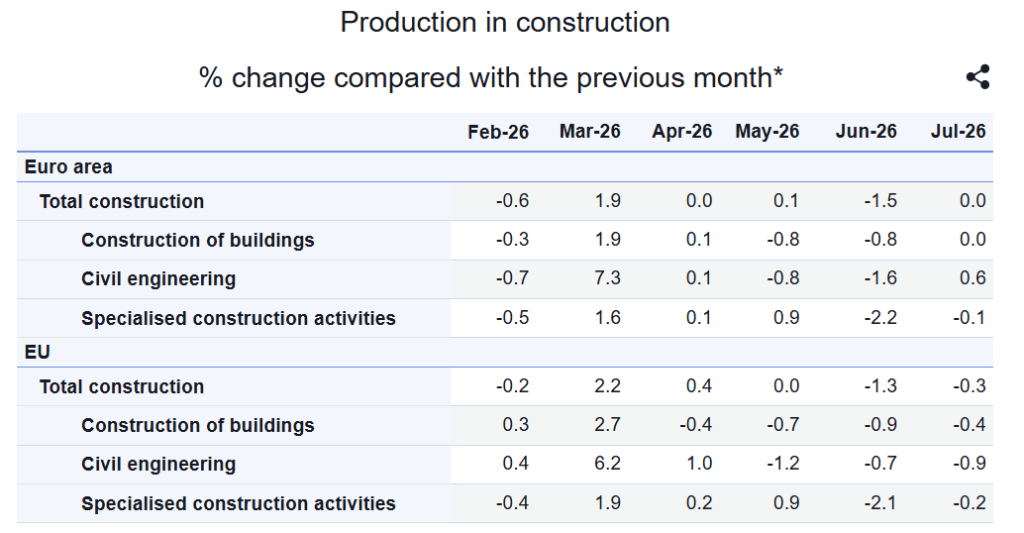Click the share icon beside the title
Viewport: 1024px width, 533px height.
978,77
